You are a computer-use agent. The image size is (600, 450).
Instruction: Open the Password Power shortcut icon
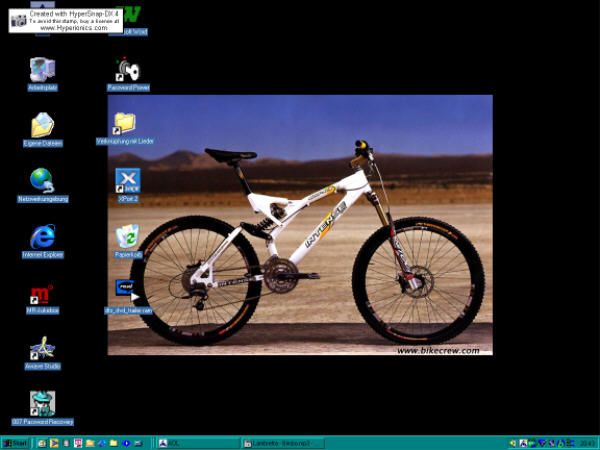coord(127,70)
